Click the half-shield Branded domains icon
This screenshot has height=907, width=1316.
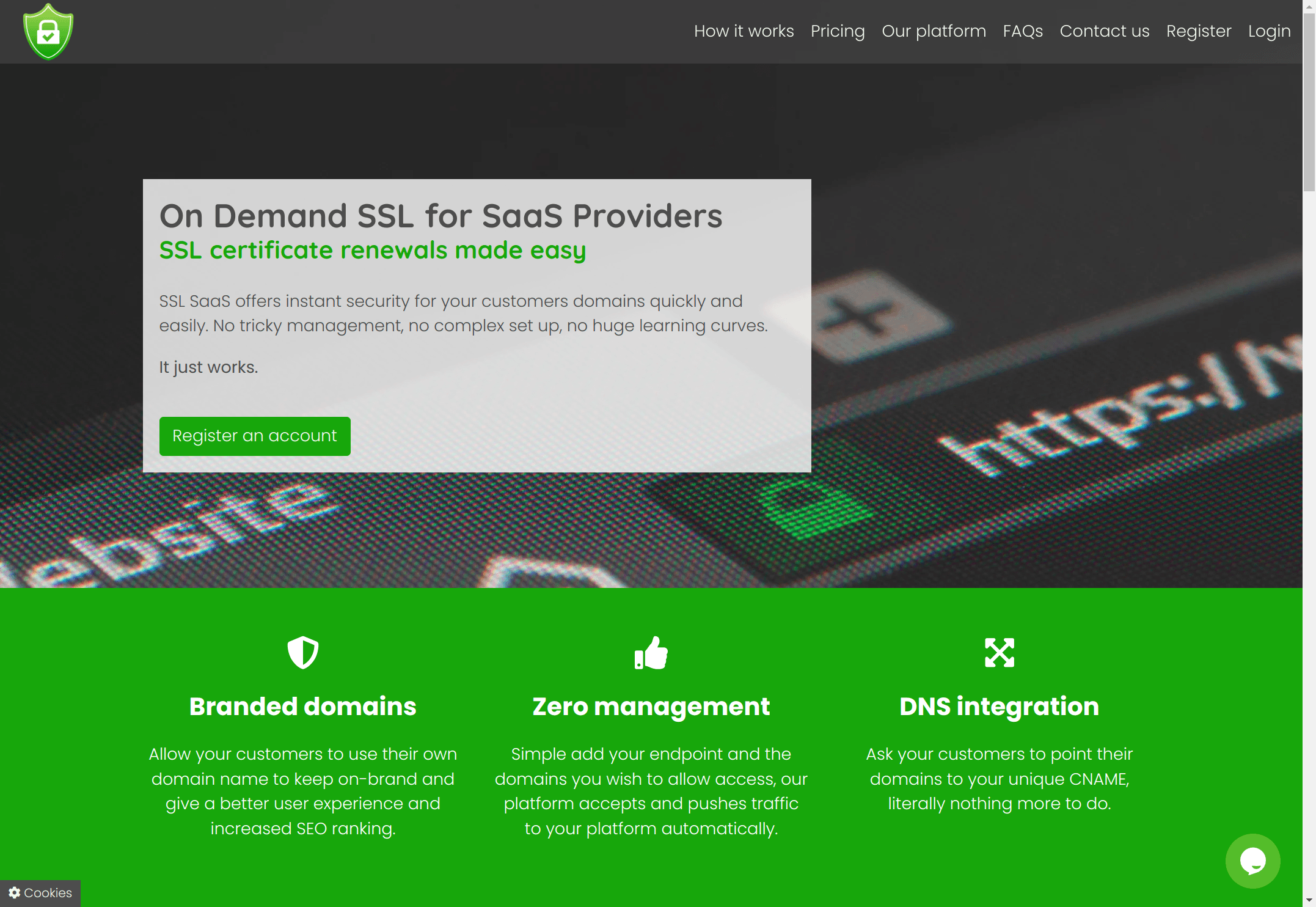coord(303,653)
